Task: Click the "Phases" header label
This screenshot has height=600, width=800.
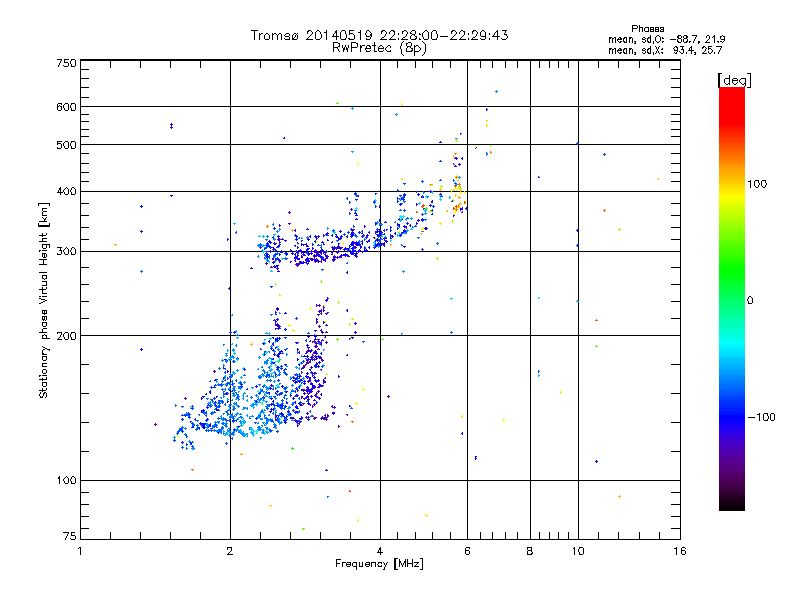Action: pos(647,29)
